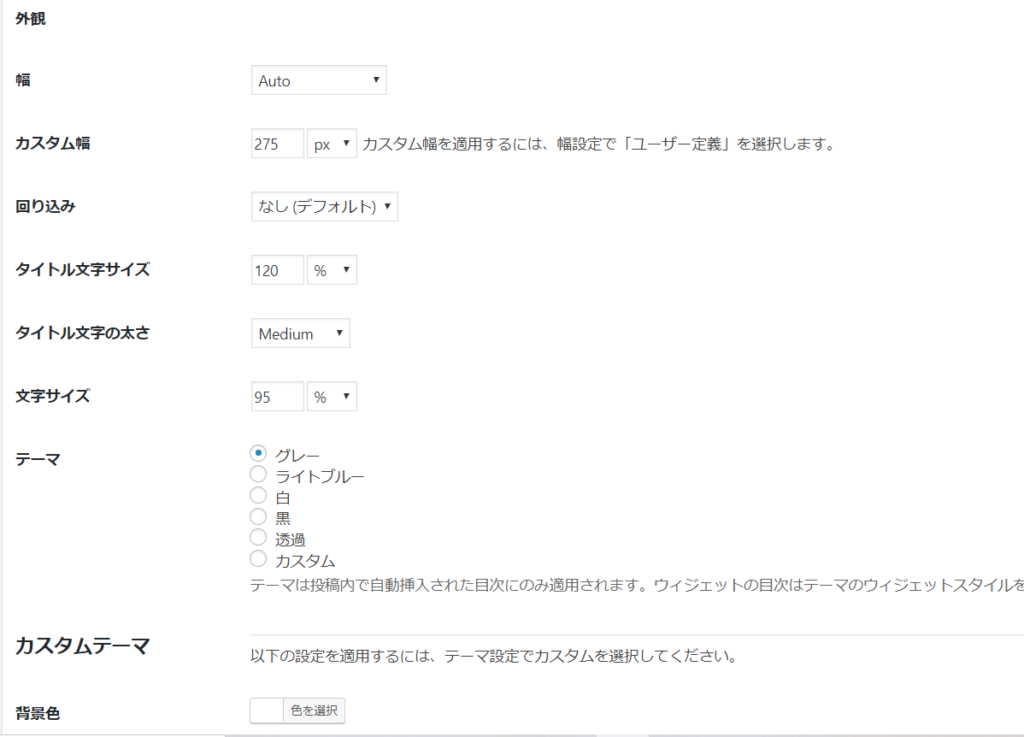Open the 幅 (width) Auto dropdown
The image size is (1024, 737).
(x=318, y=81)
